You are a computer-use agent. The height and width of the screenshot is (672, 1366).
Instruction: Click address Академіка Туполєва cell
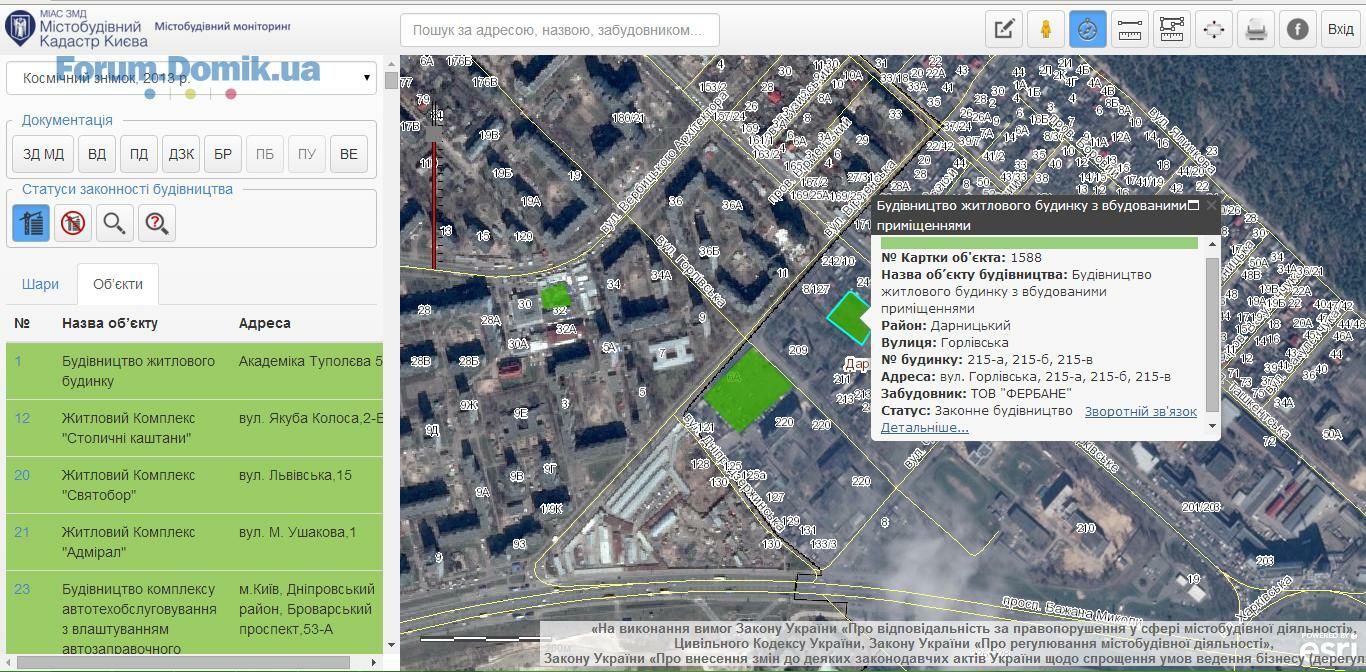311,361
